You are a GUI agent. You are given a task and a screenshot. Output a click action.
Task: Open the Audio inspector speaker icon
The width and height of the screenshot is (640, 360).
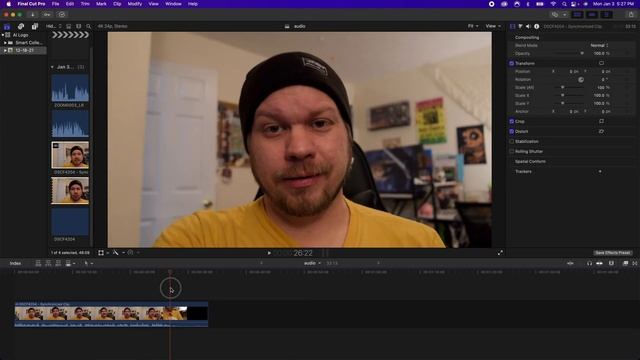528,26
